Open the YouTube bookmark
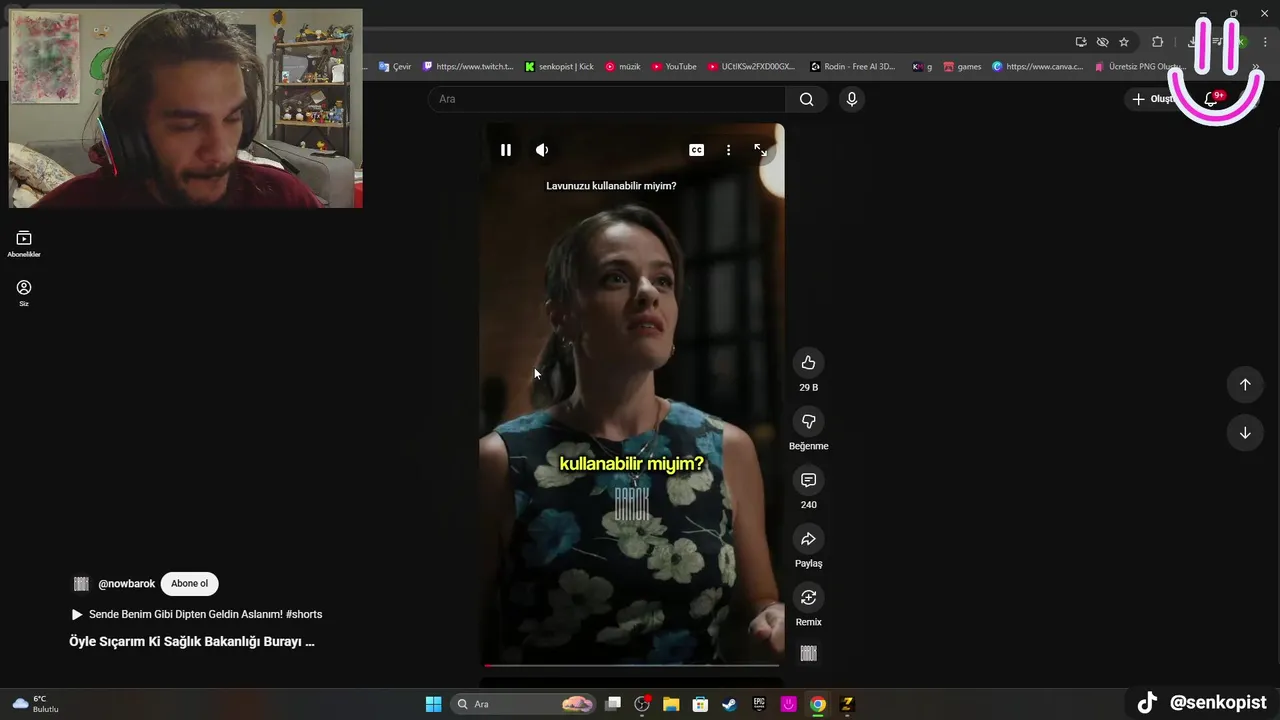 [674, 67]
